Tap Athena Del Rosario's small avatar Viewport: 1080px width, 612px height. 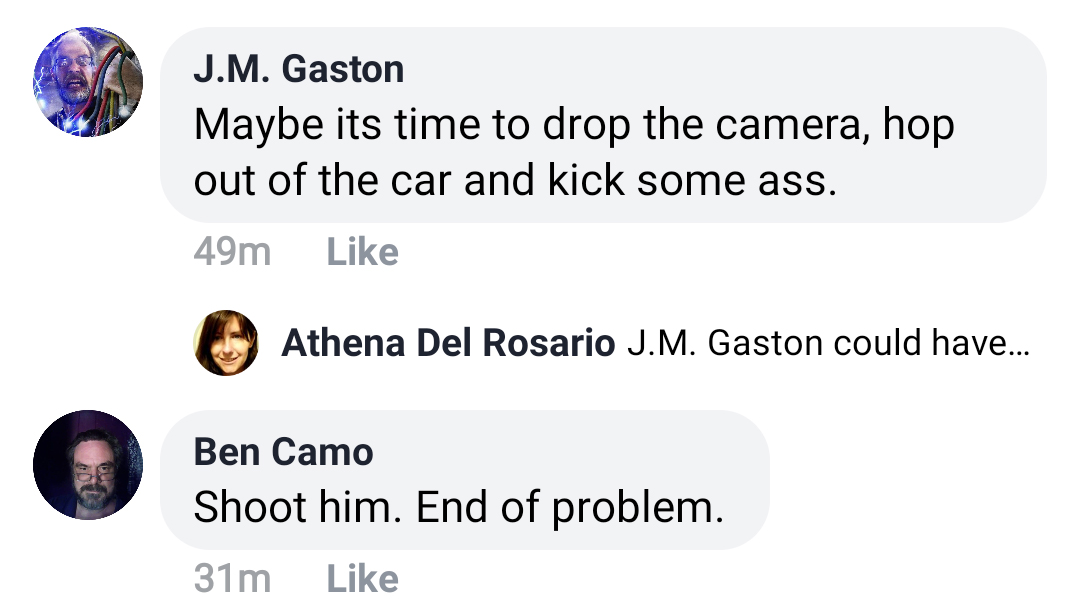pyautogui.click(x=226, y=343)
